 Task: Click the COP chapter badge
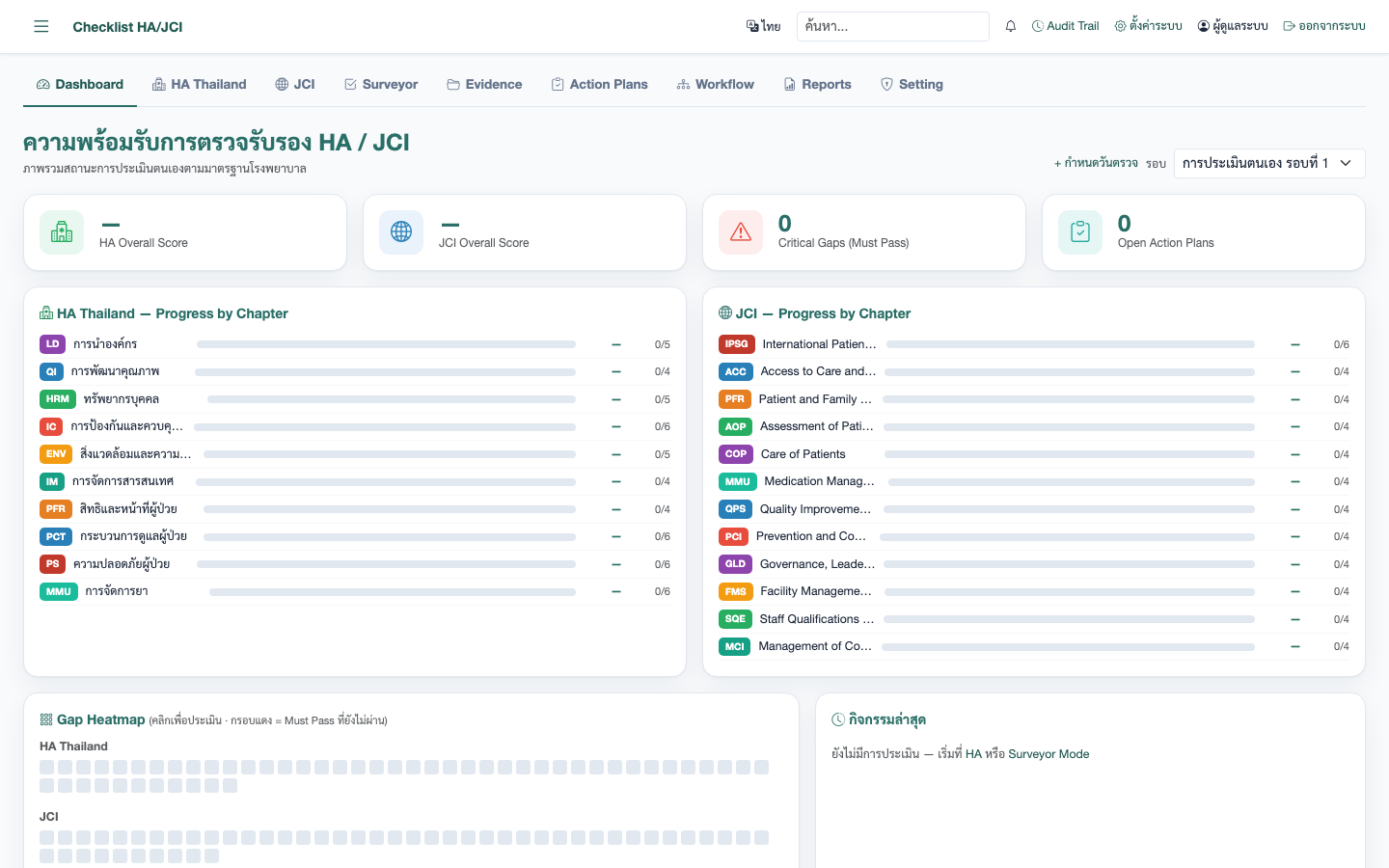736,454
